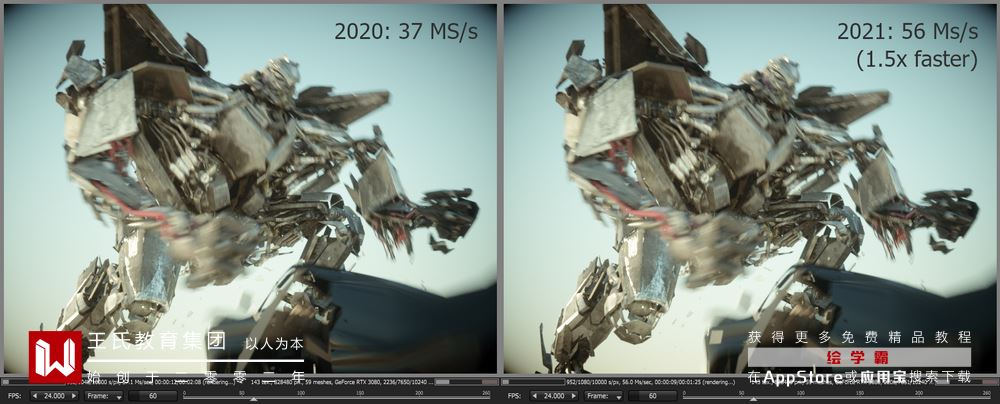1000x404 pixels.
Task: Click the GPU memory usage bar in 2020 panel
Action: tap(466, 382)
